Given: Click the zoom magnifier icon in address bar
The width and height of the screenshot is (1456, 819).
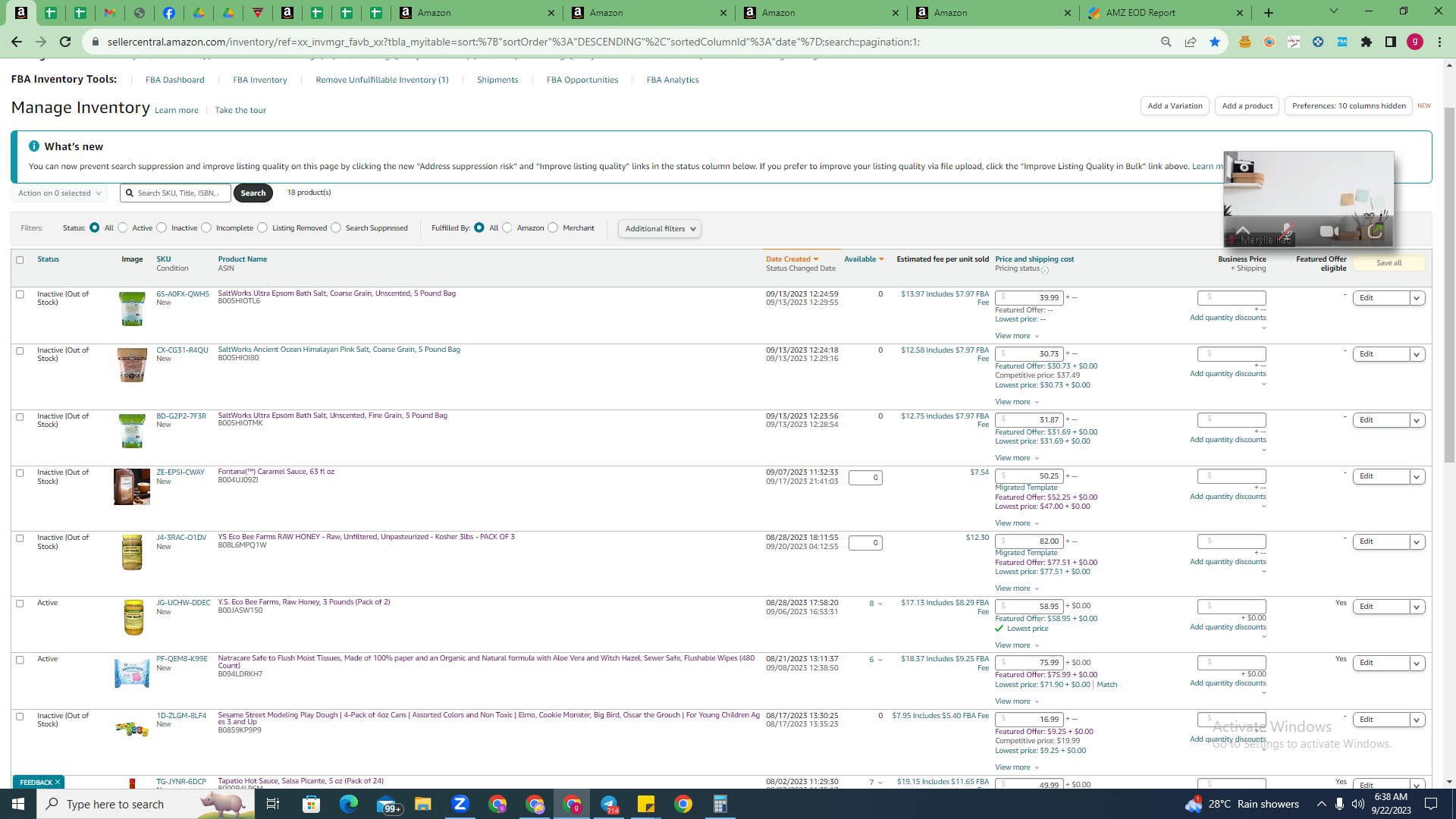Looking at the screenshot, I should pyautogui.click(x=1166, y=42).
